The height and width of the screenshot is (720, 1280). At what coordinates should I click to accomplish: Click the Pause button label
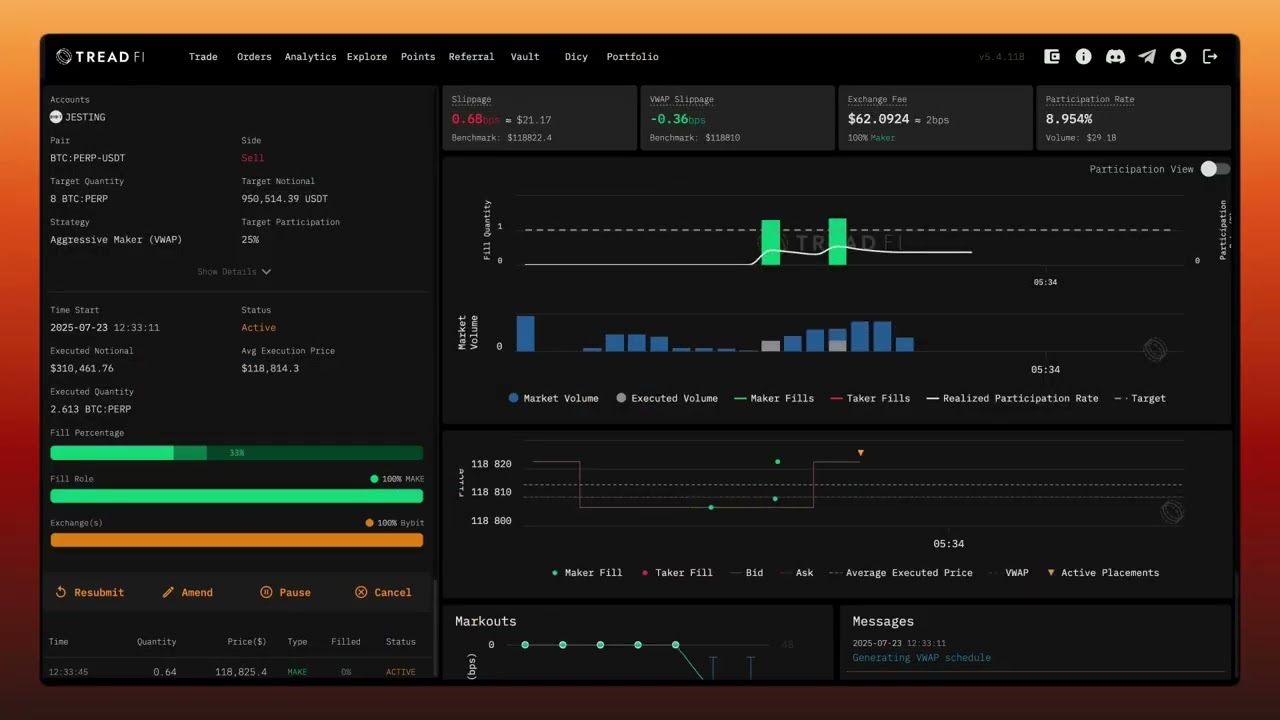295,593
